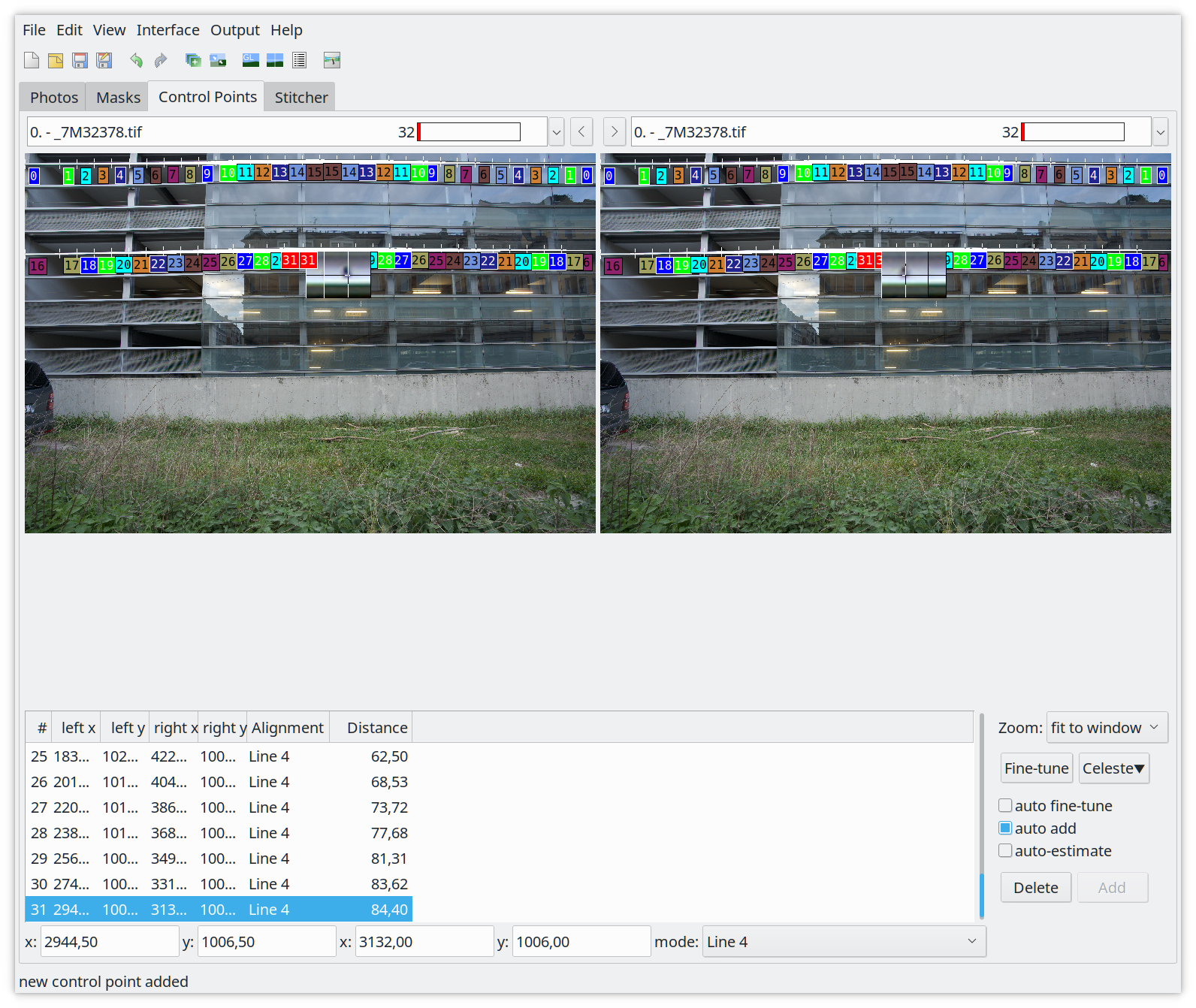This screenshot has height=1008, width=1196.
Task: Open the Celeste dropdown button
Action: click(1114, 768)
